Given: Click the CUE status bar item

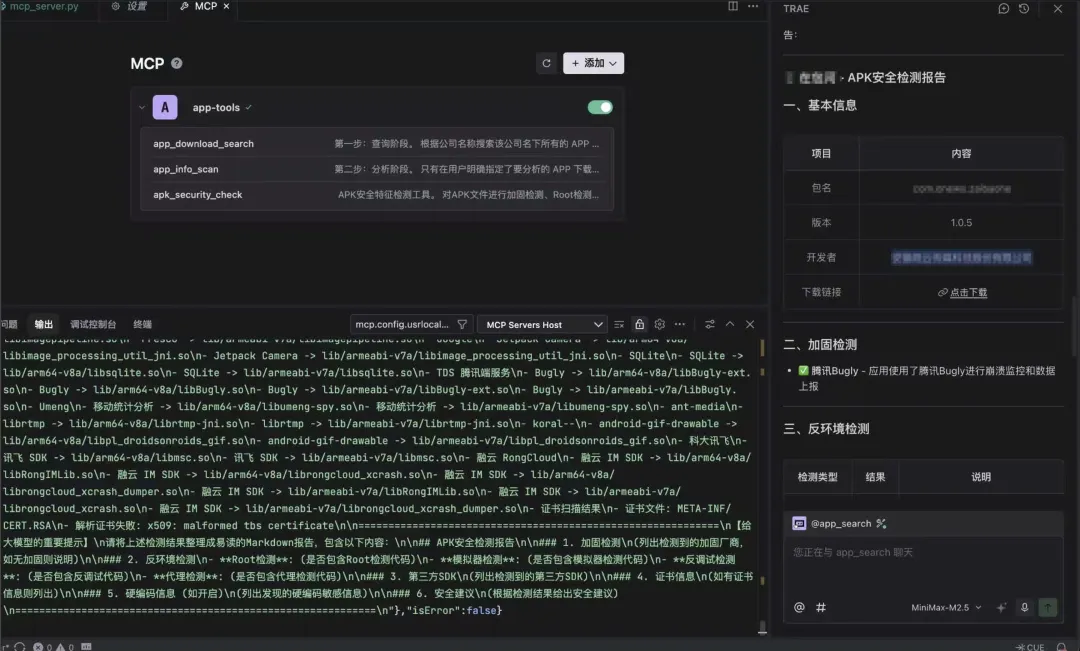Looking at the screenshot, I should pyautogui.click(x=1030, y=647).
